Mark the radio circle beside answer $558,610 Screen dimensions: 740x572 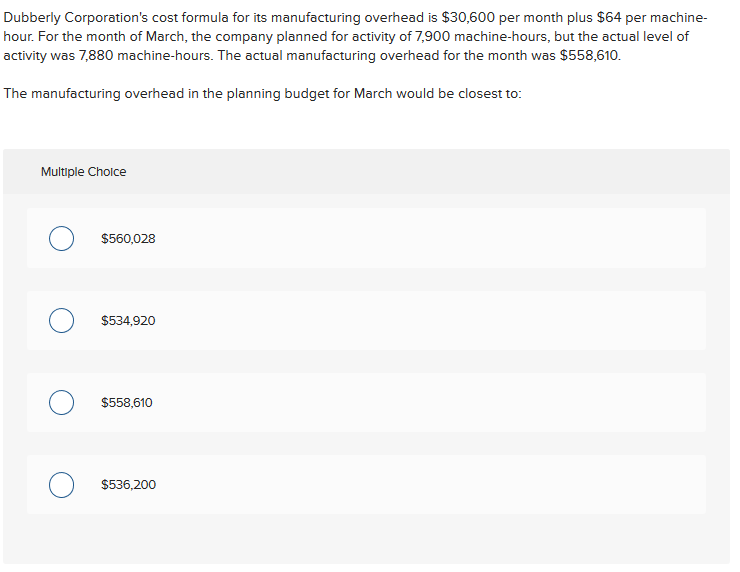click(62, 403)
